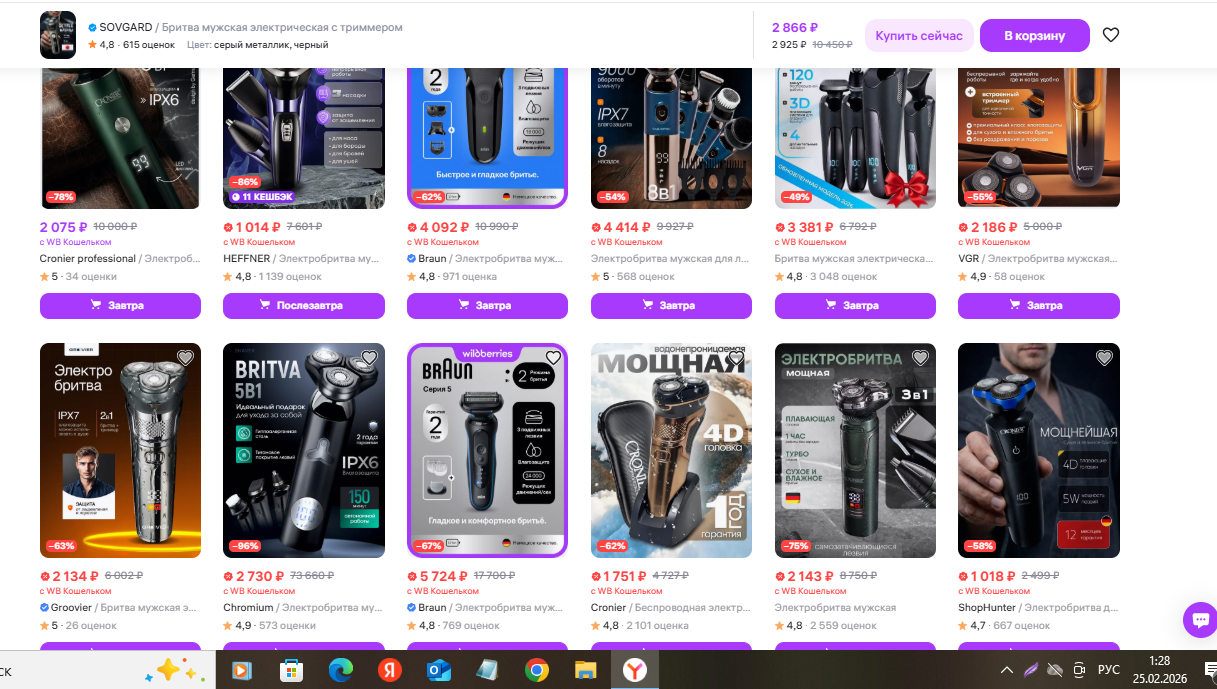1217x689 pixels.
Task: Open Google Chrome from the taskbar
Action: 536,670
